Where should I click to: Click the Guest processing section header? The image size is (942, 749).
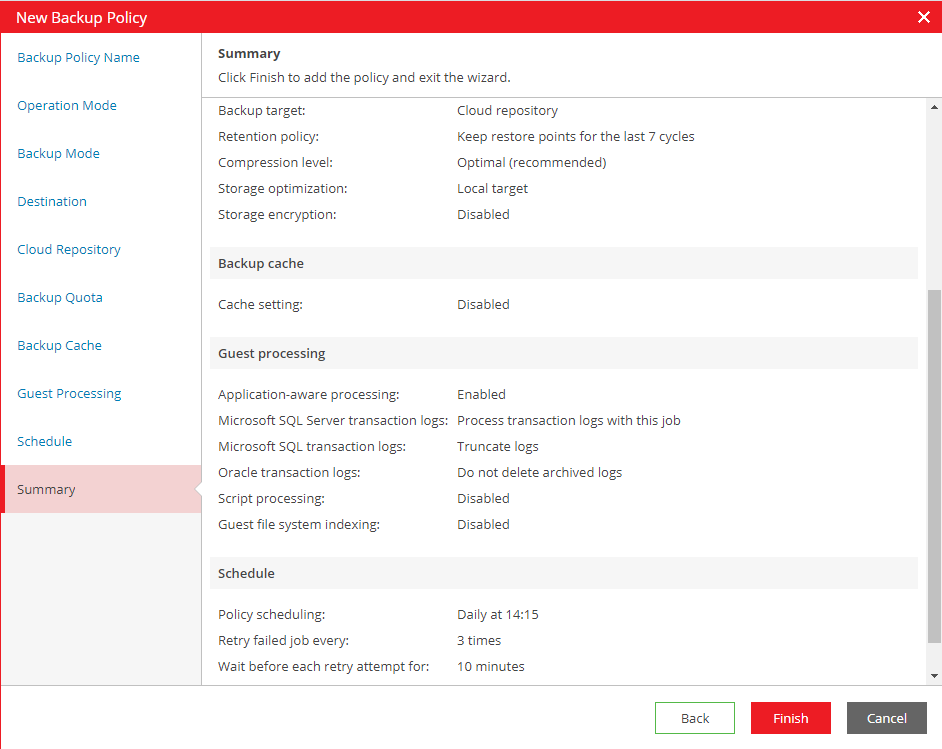pos(272,354)
